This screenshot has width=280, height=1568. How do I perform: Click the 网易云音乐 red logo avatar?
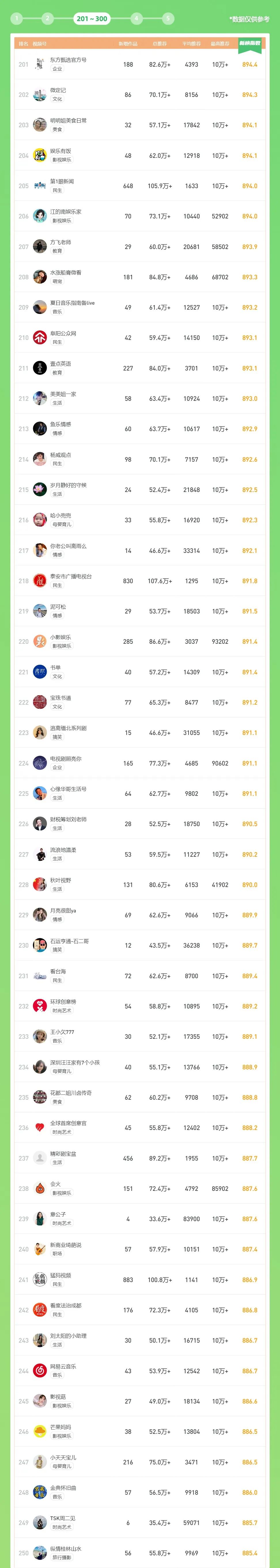click(39, 1371)
